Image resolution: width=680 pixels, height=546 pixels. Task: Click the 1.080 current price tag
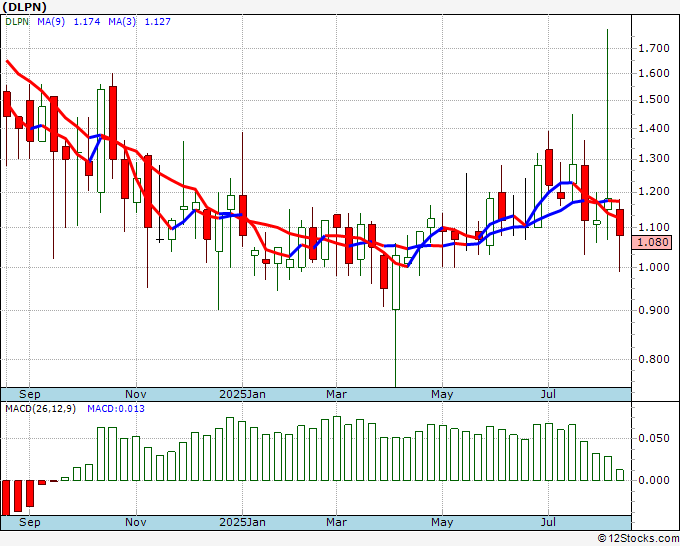[x=653, y=242]
